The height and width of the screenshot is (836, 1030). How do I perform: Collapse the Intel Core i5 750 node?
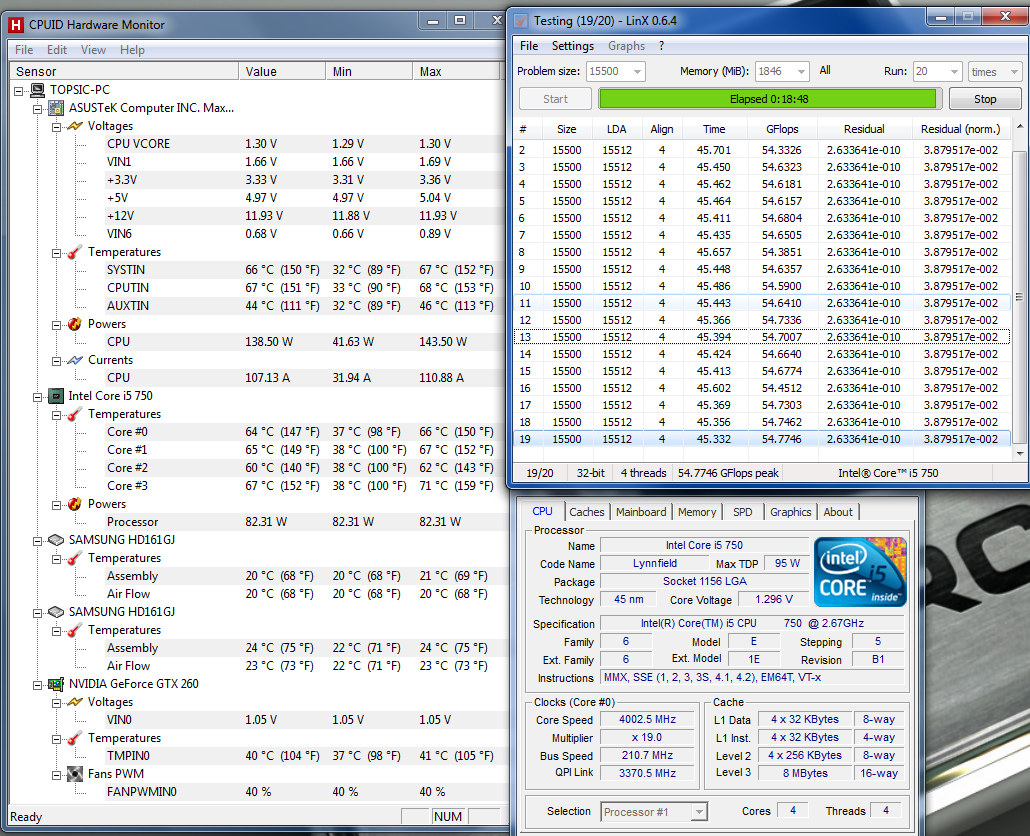[x=38, y=397]
